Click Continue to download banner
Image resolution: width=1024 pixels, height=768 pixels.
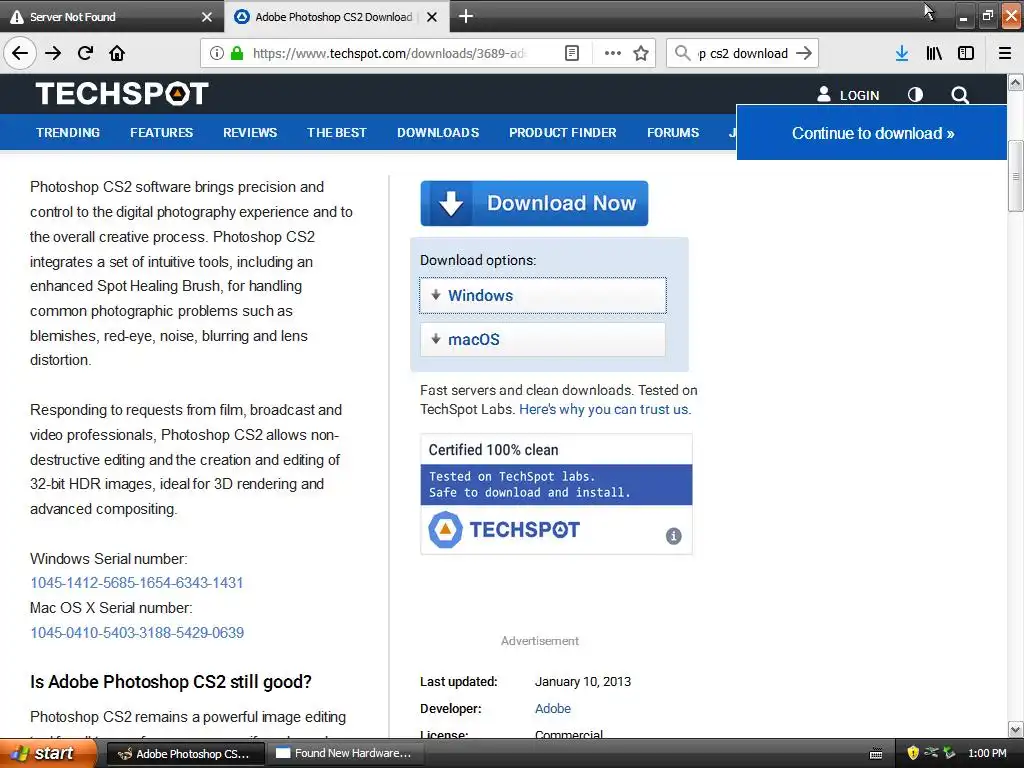[x=872, y=133]
